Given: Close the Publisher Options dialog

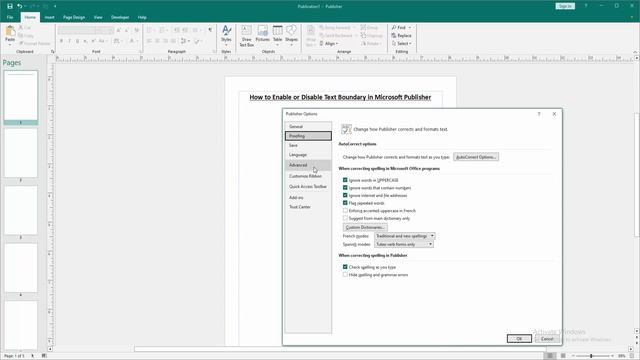Looking at the screenshot, I should pyautogui.click(x=554, y=114).
